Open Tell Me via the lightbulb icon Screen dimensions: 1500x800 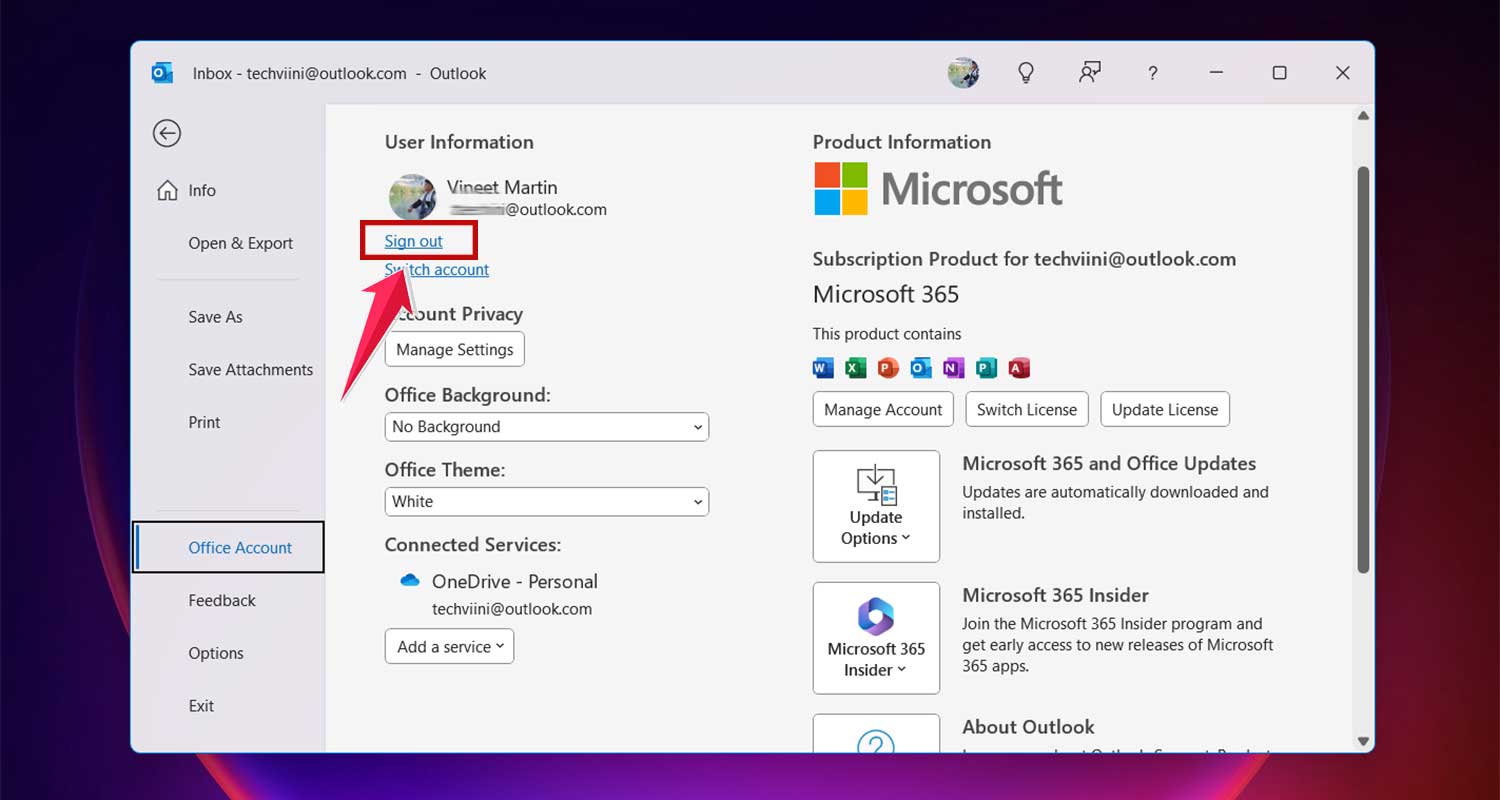click(1026, 72)
